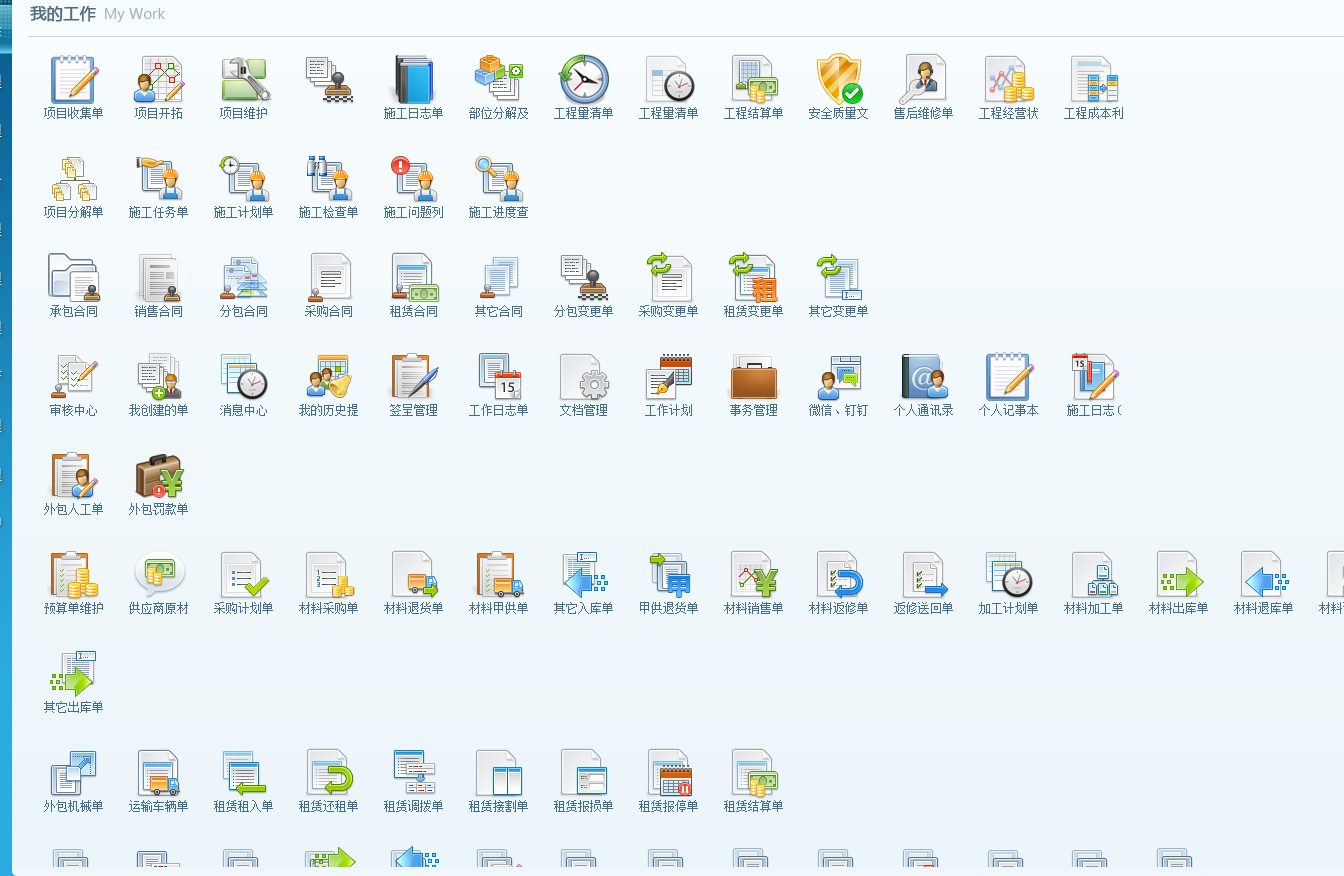Open 个人通讯录 address book icon
The width and height of the screenshot is (1344, 876).
923,377
